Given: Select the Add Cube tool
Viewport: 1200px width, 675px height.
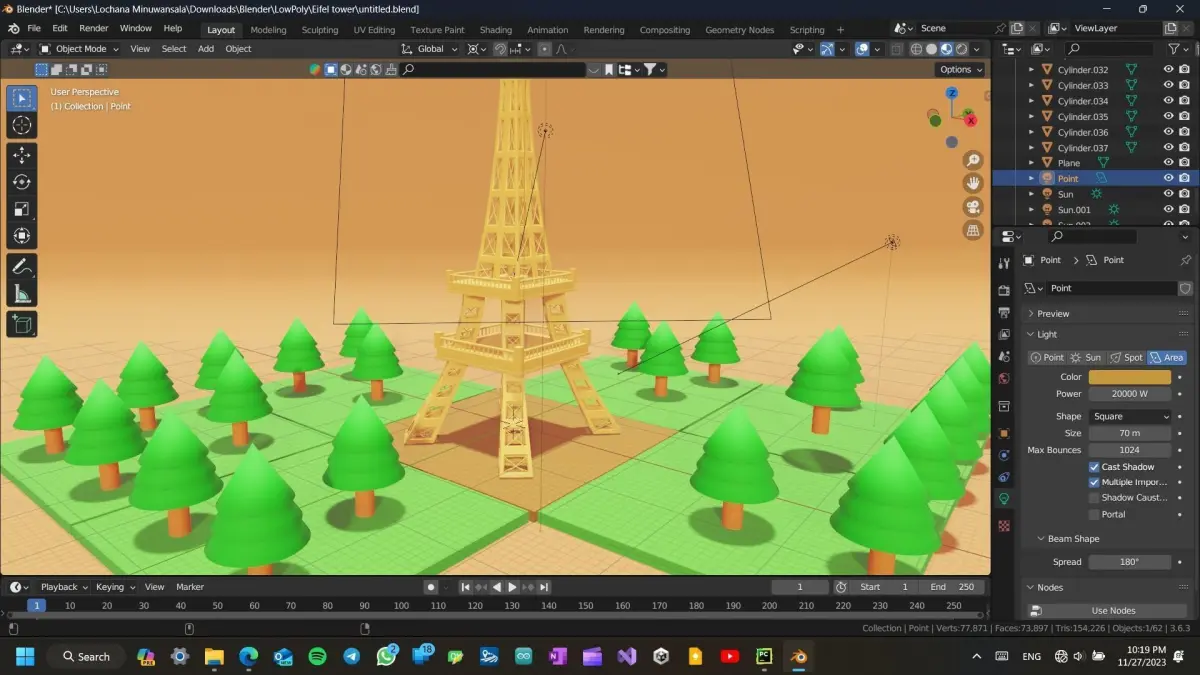Looking at the screenshot, I should coord(22,323).
